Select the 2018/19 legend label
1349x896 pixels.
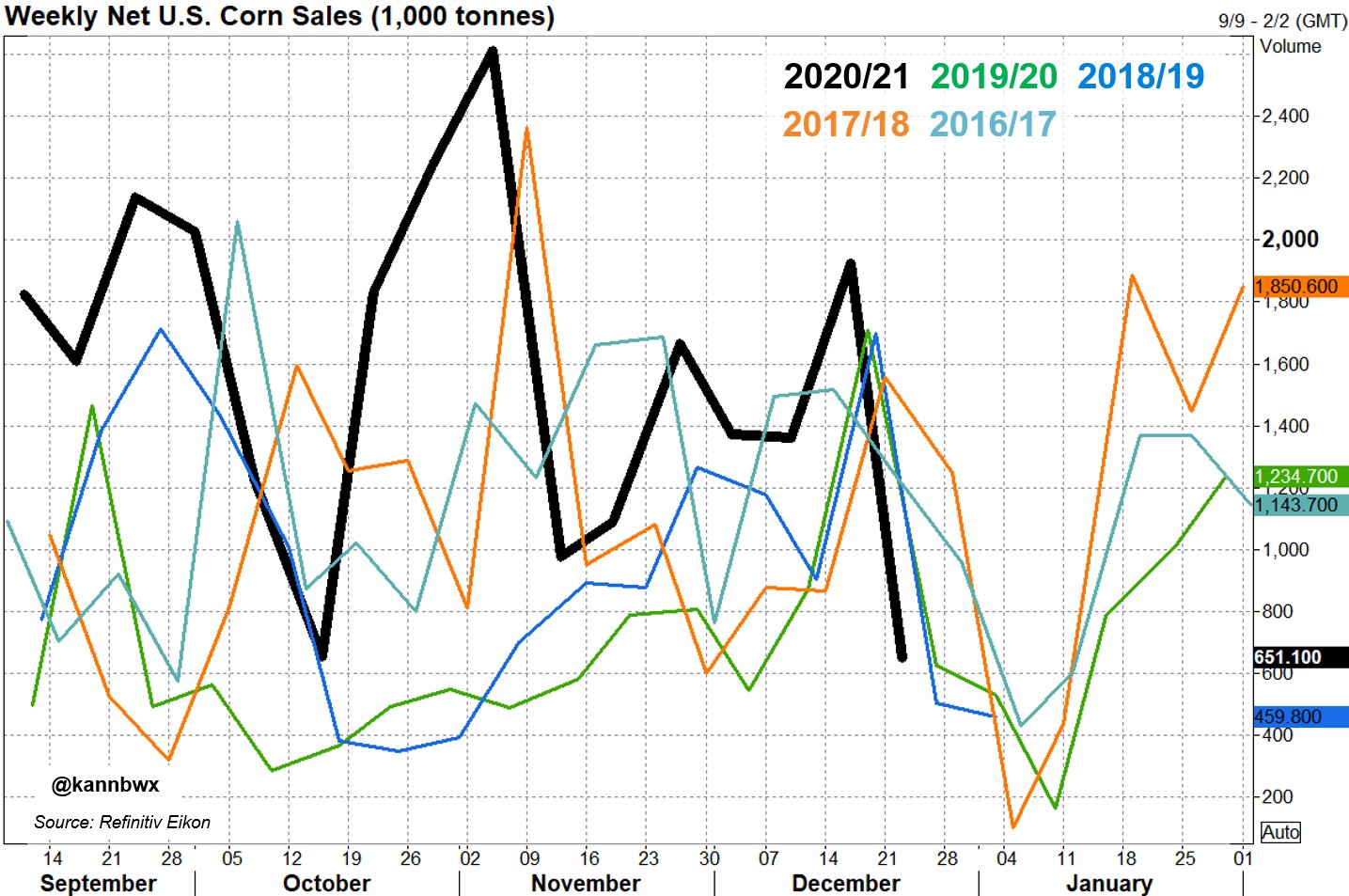(1140, 76)
